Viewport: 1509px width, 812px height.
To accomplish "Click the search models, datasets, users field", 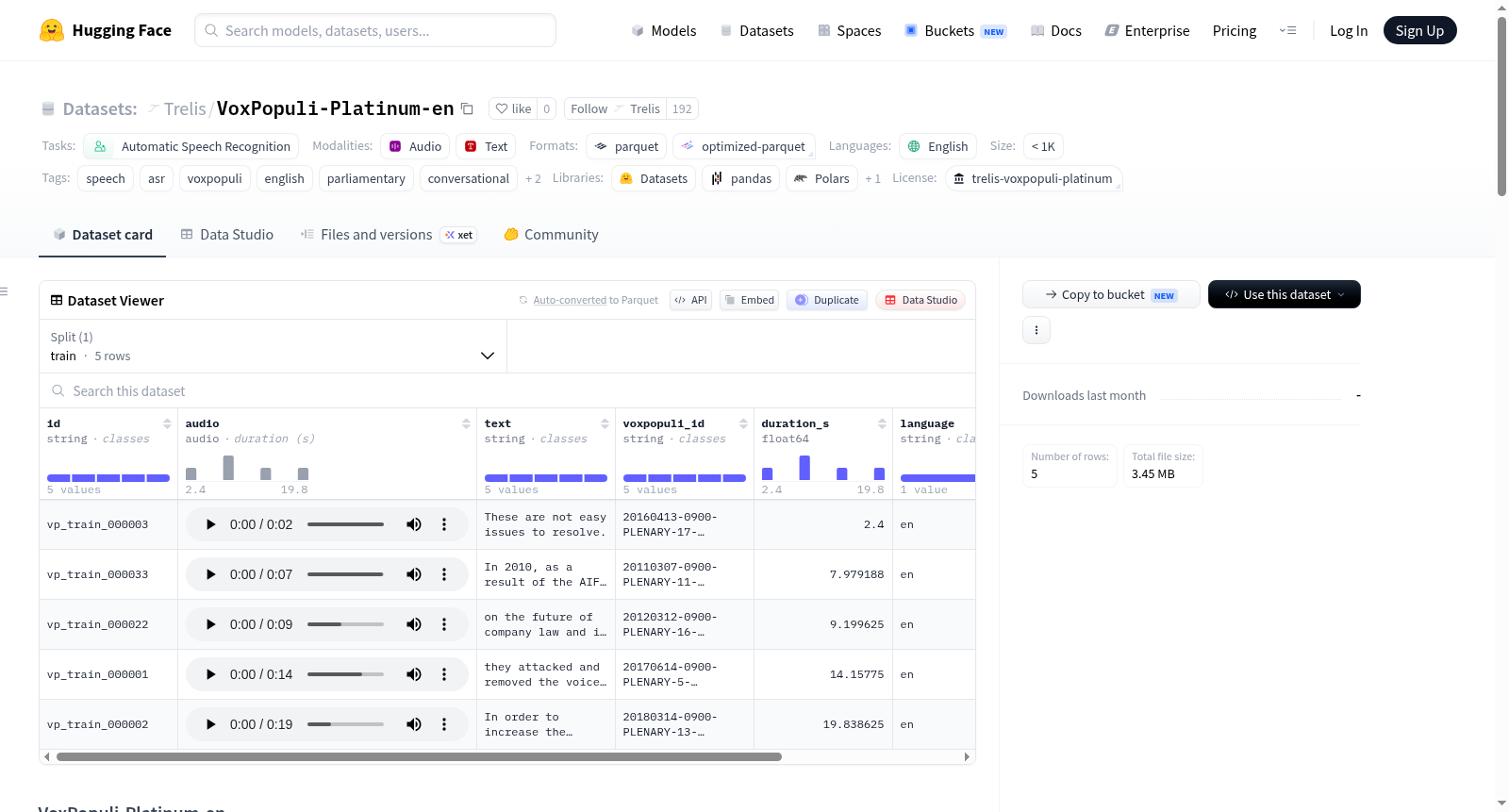I will pyautogui.click(x=375, y=30).
